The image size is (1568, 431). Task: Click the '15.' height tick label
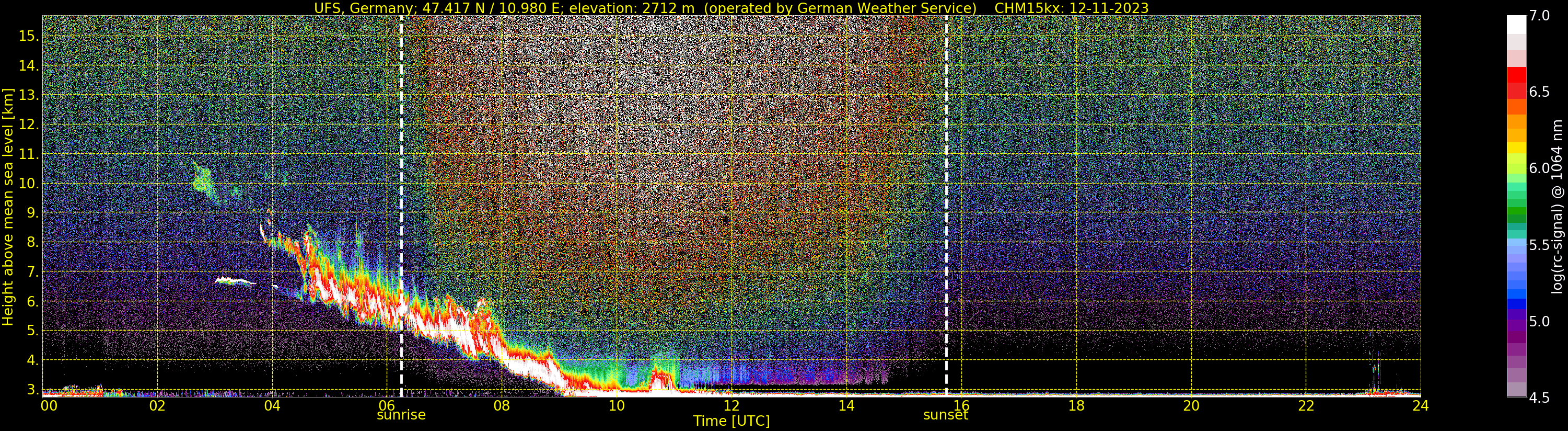click(x=29, y=36)
